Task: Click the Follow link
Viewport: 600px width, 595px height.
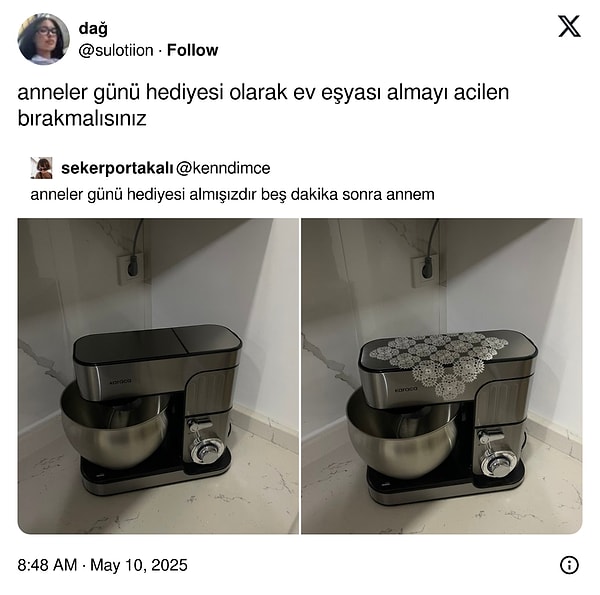Action: click(x=192, y=50)
